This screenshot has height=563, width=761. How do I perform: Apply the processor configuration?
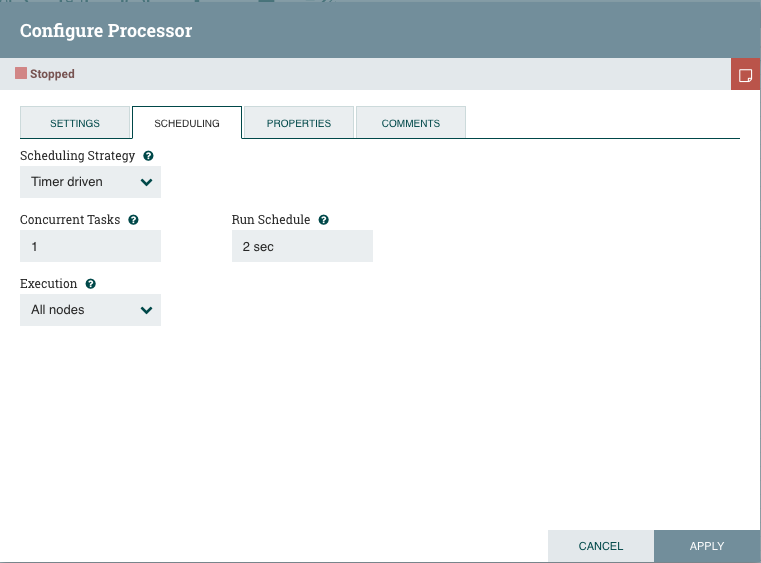pos(707,546)
